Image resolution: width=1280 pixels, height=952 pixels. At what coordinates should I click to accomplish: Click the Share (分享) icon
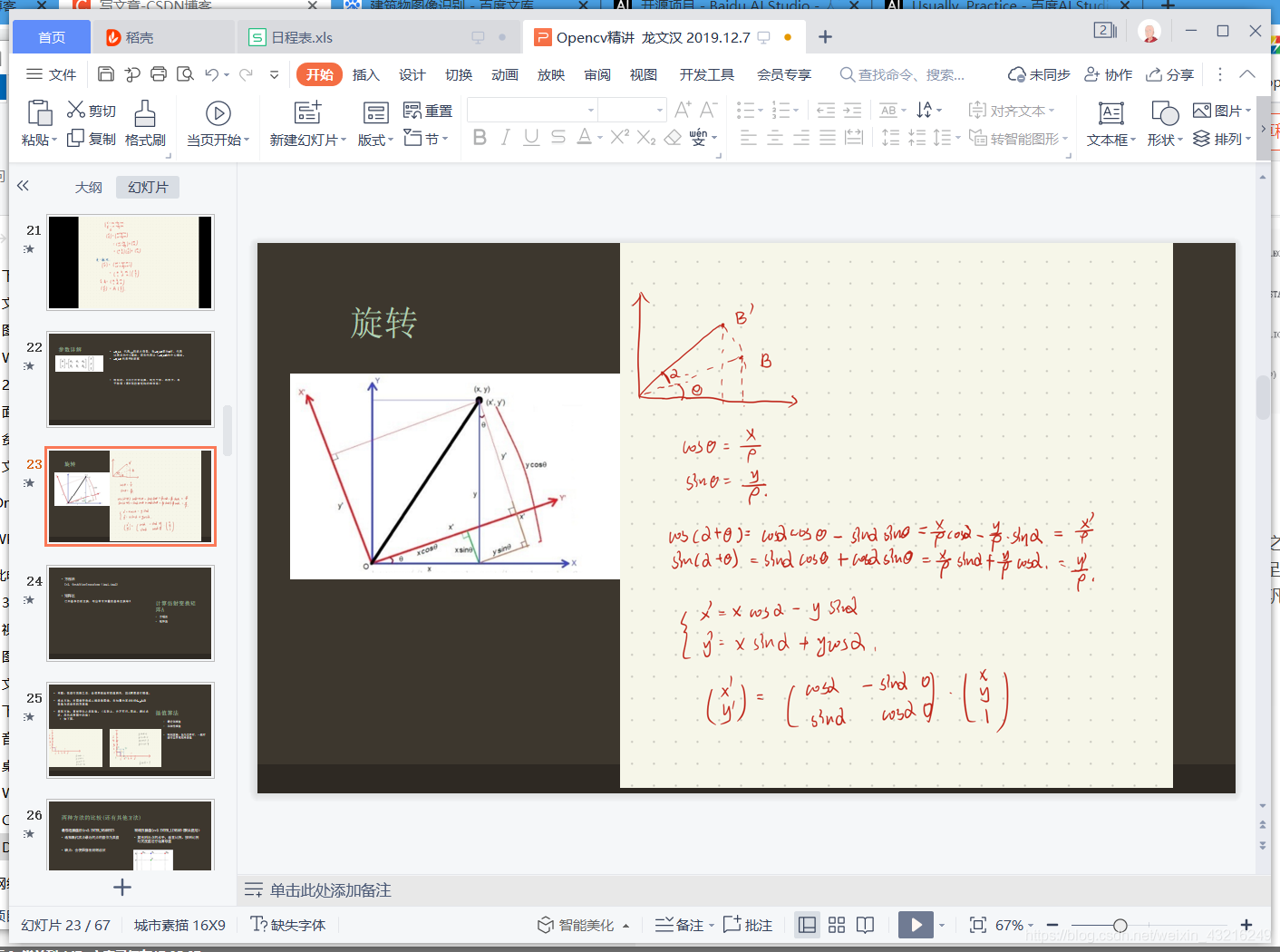tap(1154, 74)
